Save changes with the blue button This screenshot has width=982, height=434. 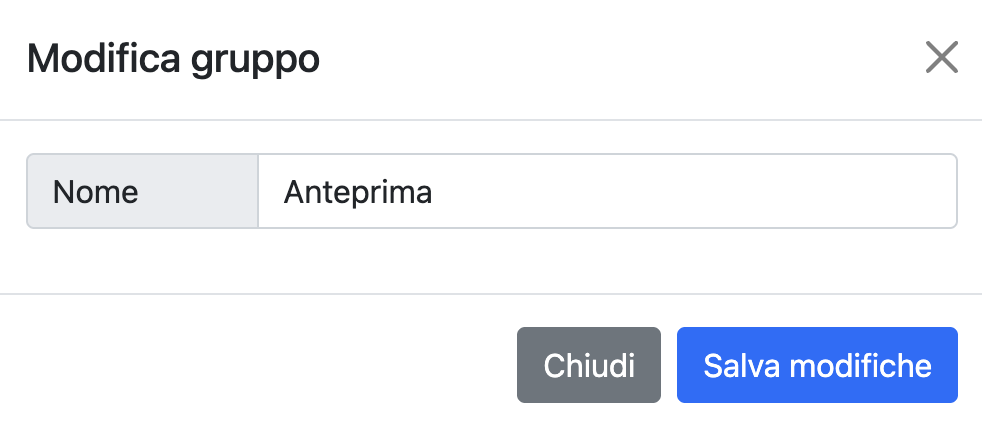[x=817, y=365]
